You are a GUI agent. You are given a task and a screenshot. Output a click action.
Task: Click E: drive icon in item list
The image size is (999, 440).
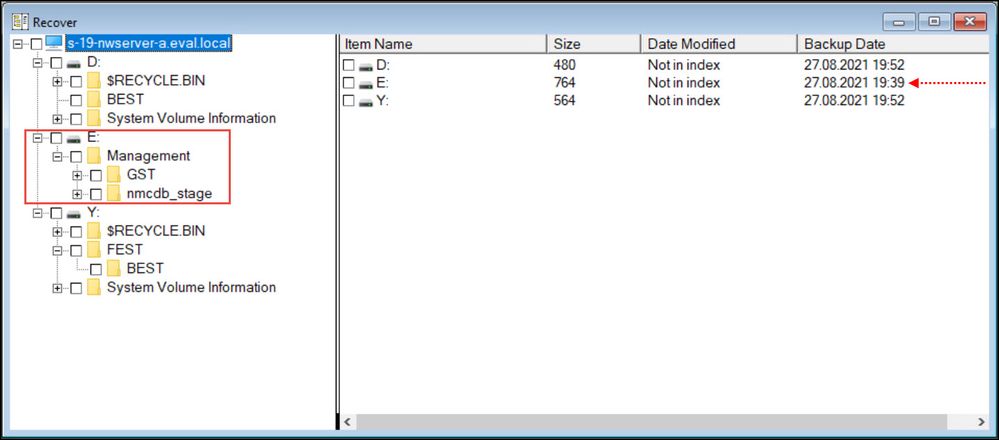[365, 83]
